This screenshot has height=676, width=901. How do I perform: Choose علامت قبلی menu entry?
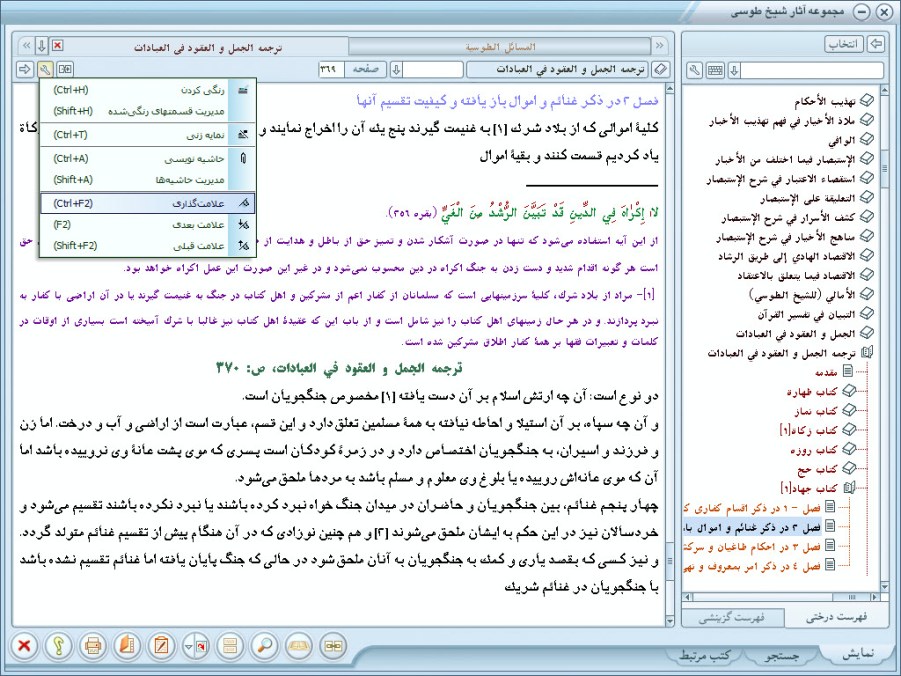148,245
